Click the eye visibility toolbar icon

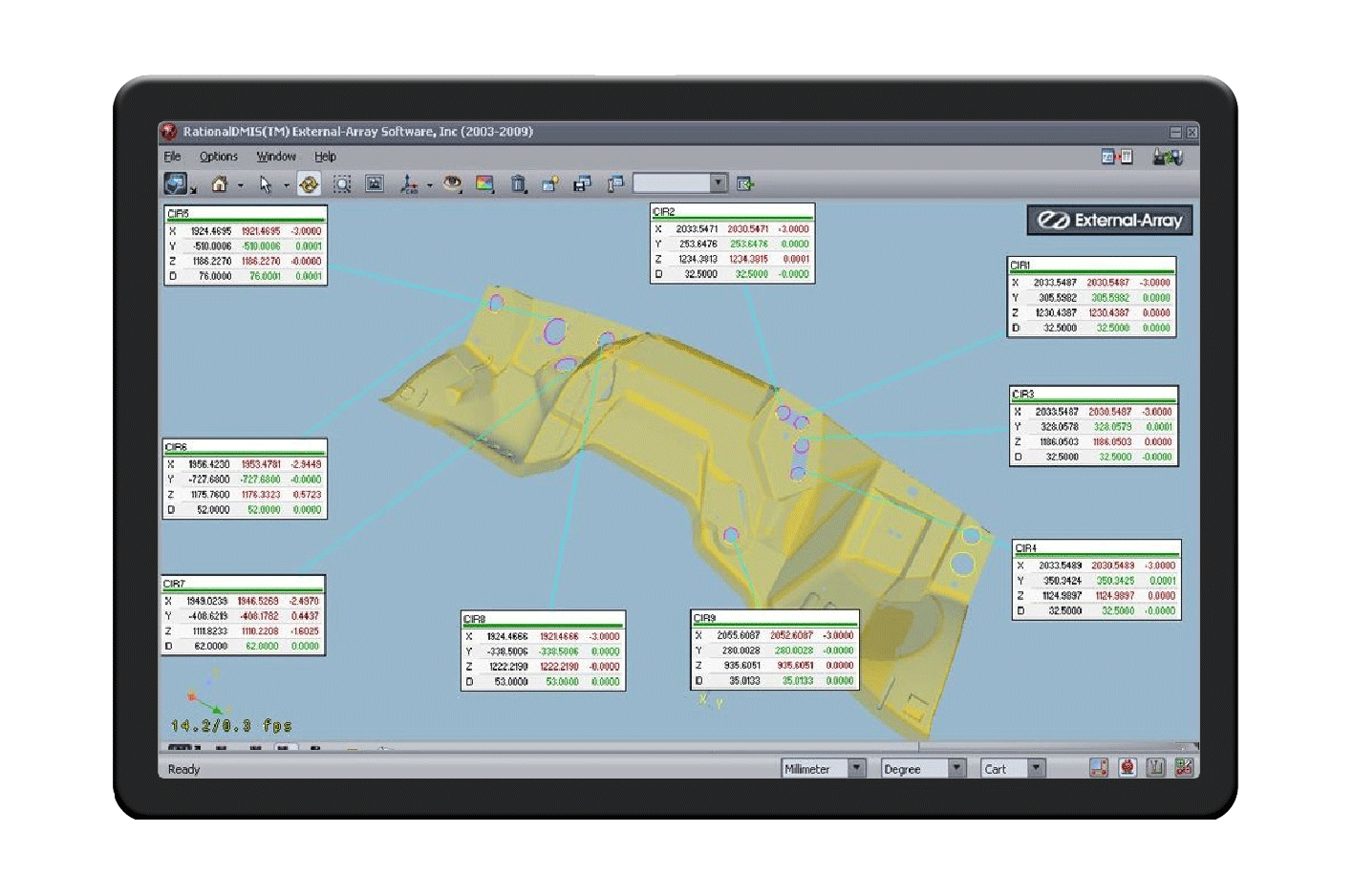pos(452,183)
